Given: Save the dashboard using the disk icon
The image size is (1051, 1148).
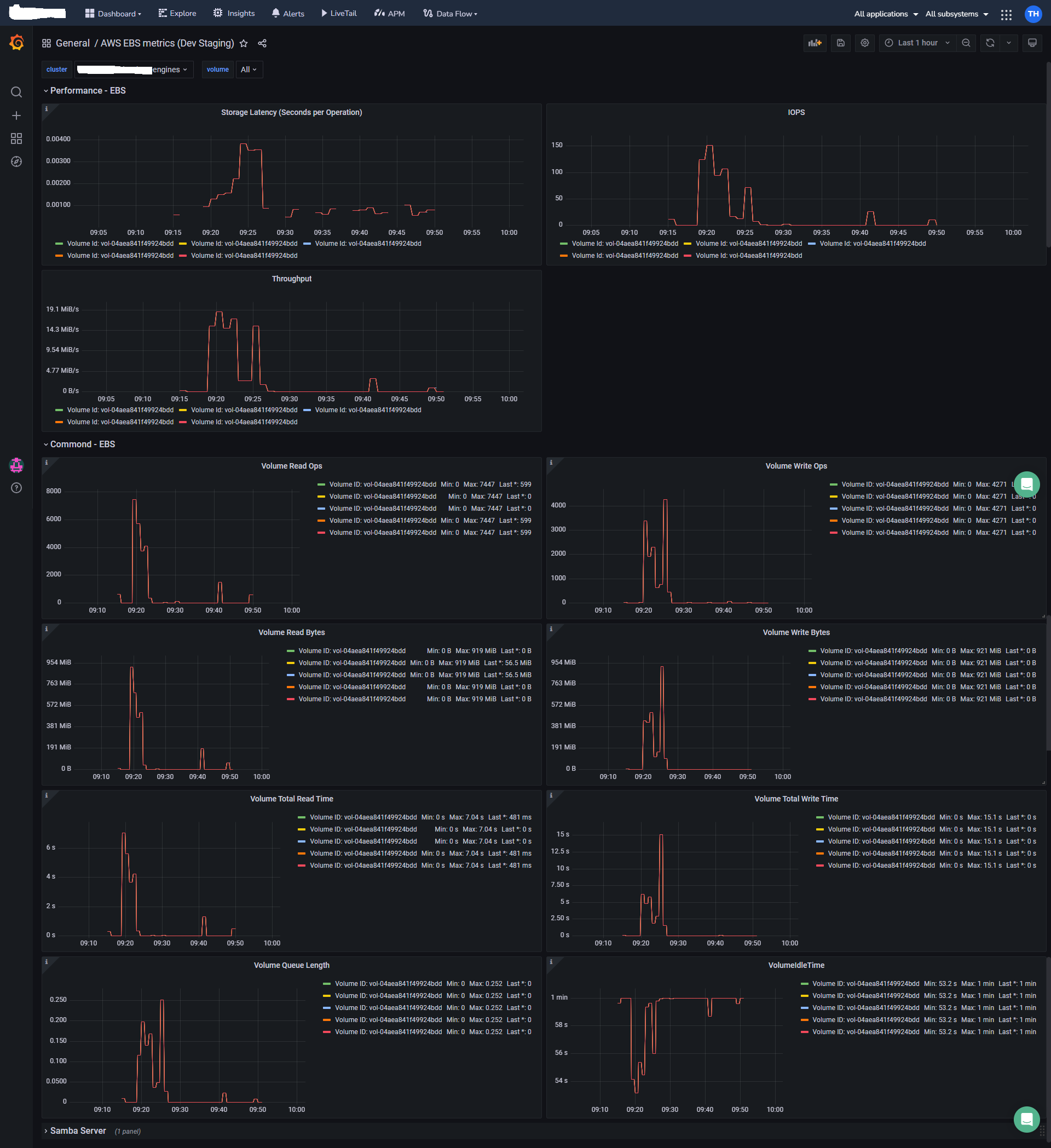Looking at the screenshot, I should pyautogui.click(x=840, y=43).
